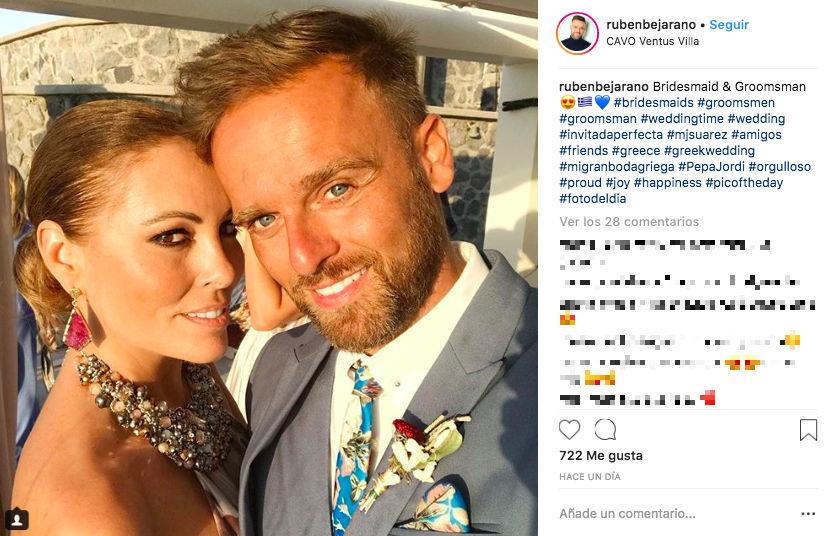Viewport: 837px width, 536px height.
Task: Click the comment speech bubble icon
Action: pyautogui.click(x=605, y=430)
